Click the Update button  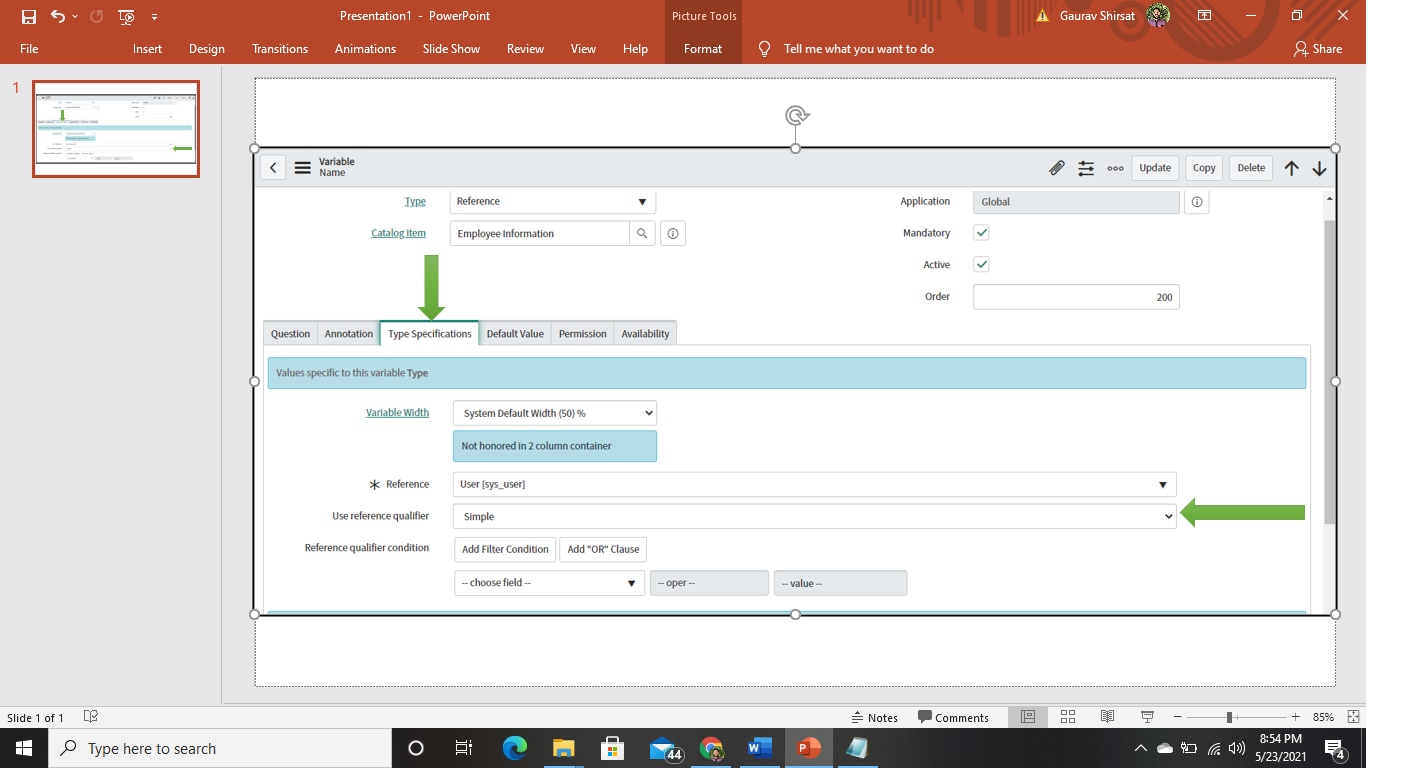[x=1154, y=167]
